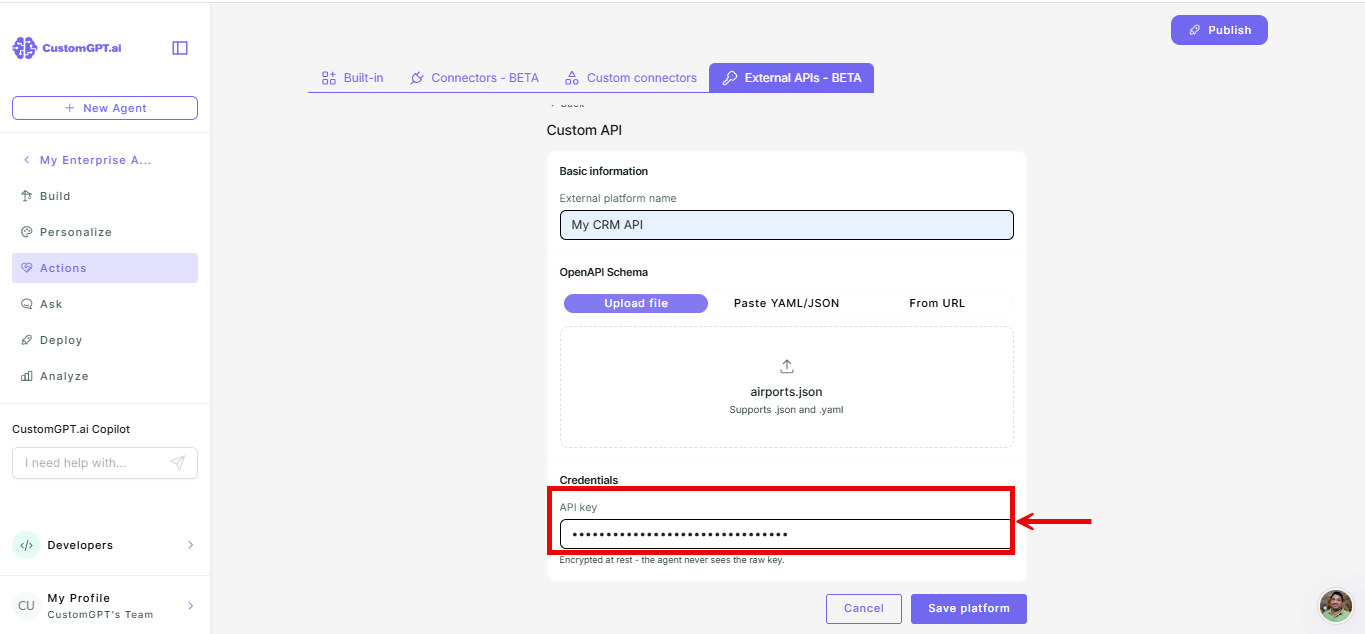Switch to Custom connectors tab

coord(631,78)
